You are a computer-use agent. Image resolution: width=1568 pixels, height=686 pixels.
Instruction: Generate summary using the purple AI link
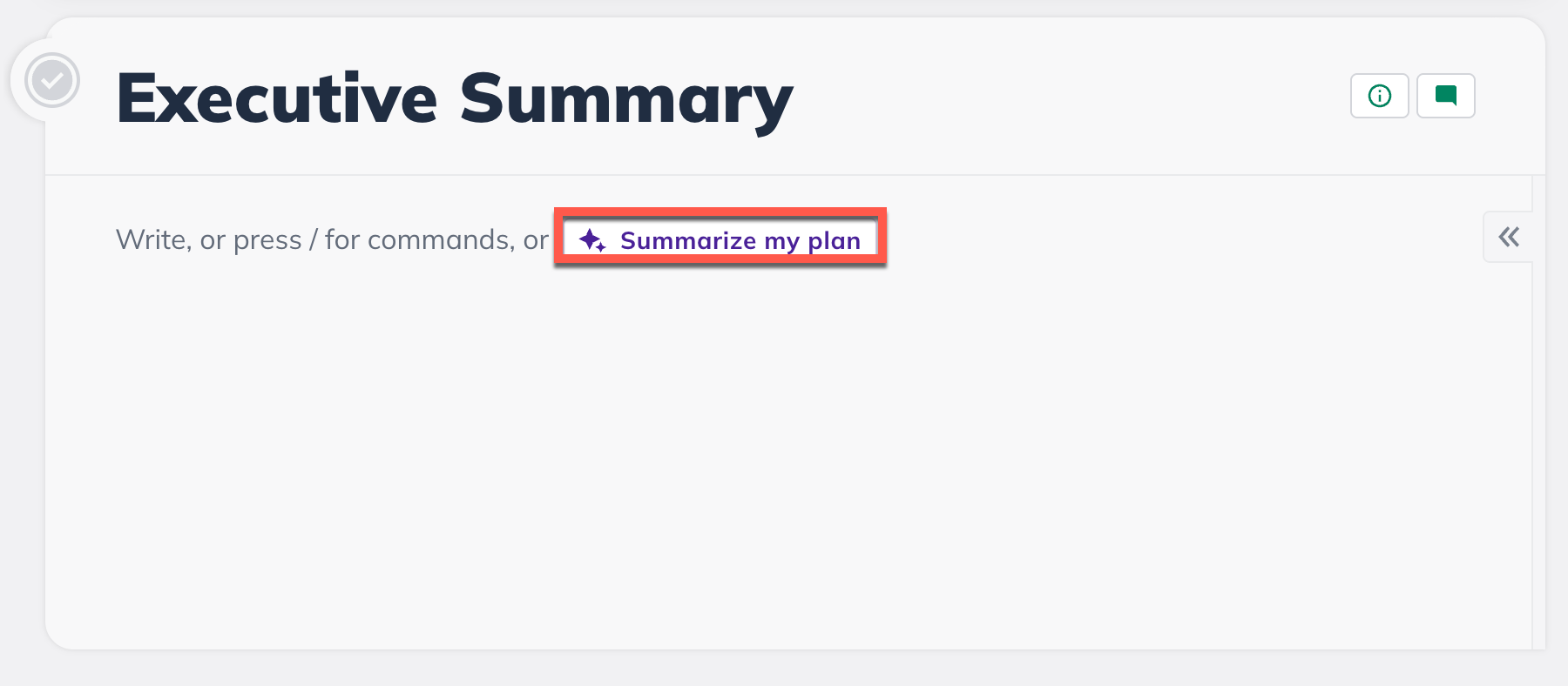740,240
